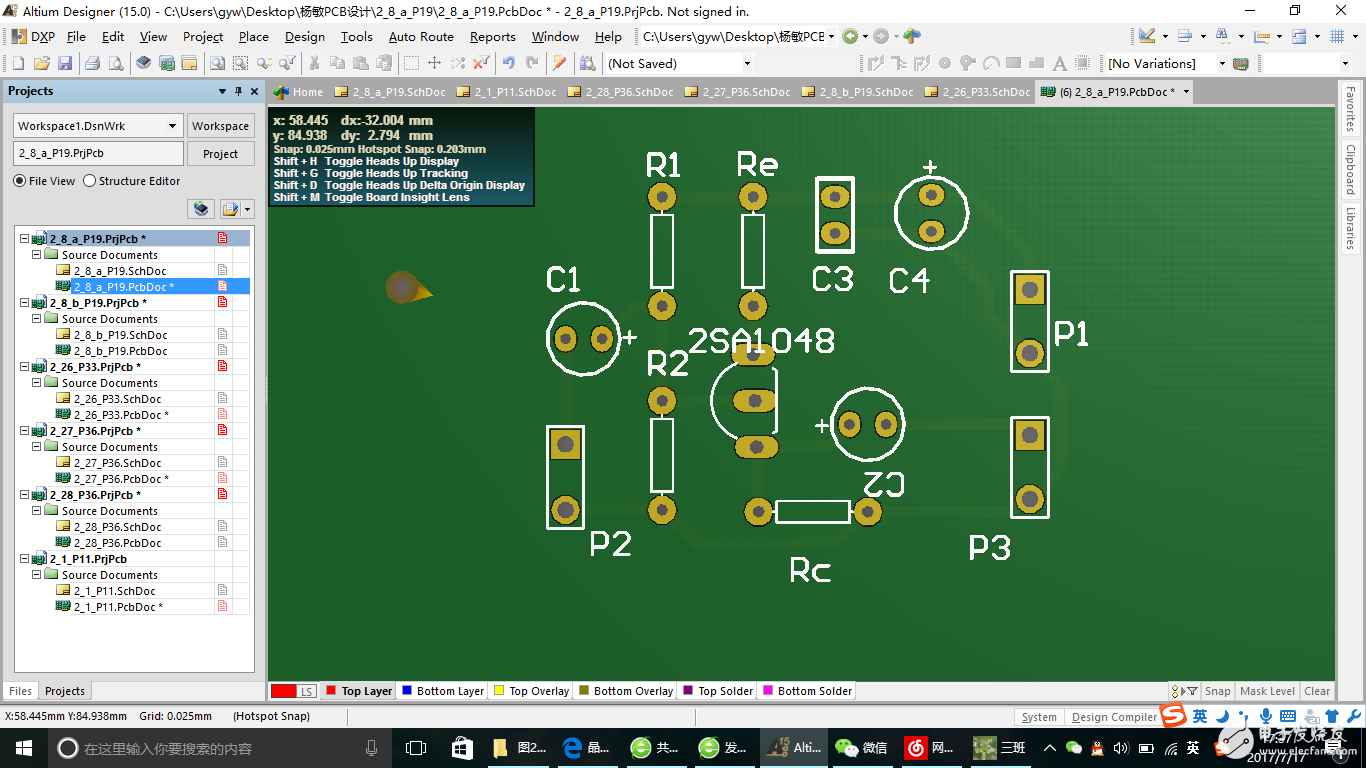The image size is (1366, 768).
Task: Click the Move Selection cross-arrow icon
Action: tap(435, 63)
